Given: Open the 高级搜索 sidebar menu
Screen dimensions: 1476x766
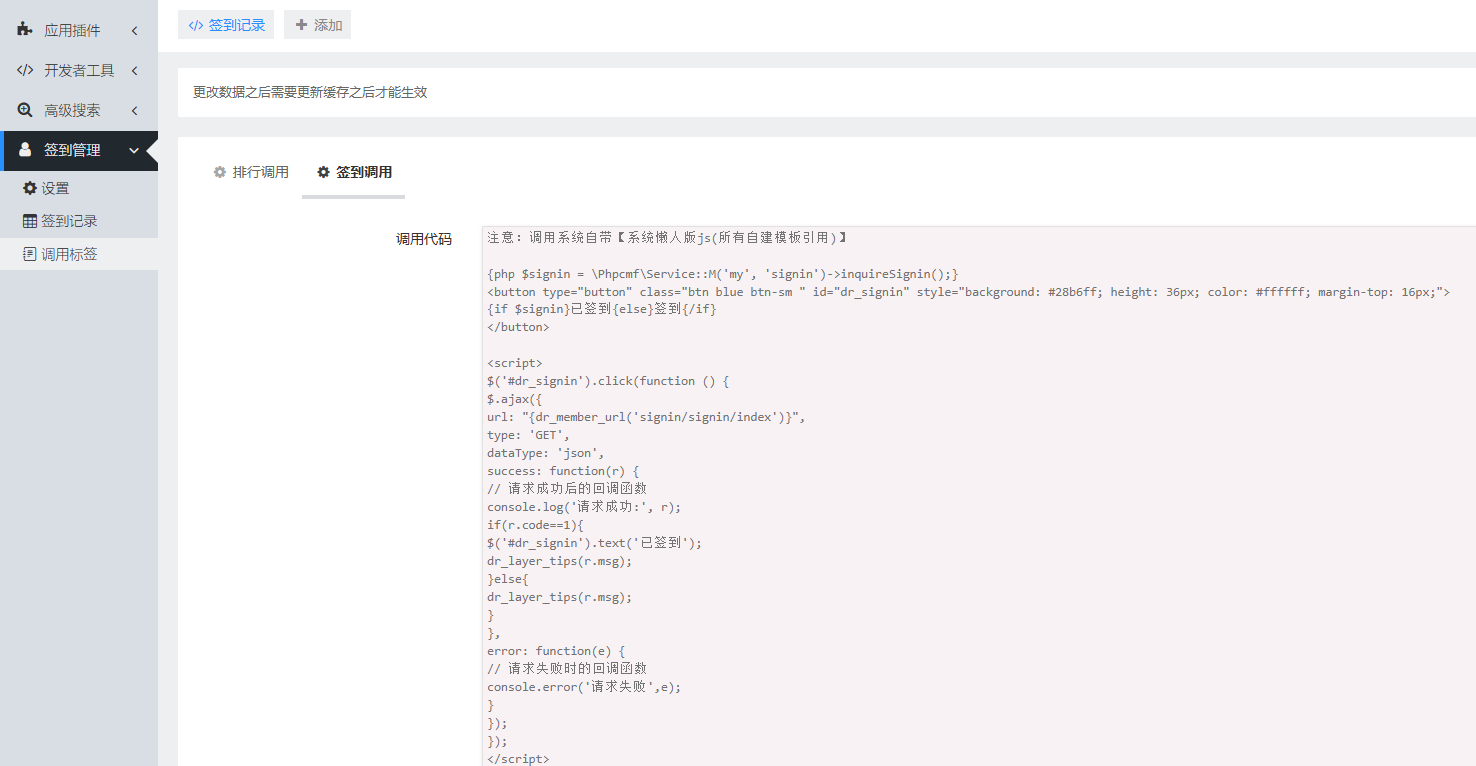Looking at the screenshot, I should click(x=79, y=110).
